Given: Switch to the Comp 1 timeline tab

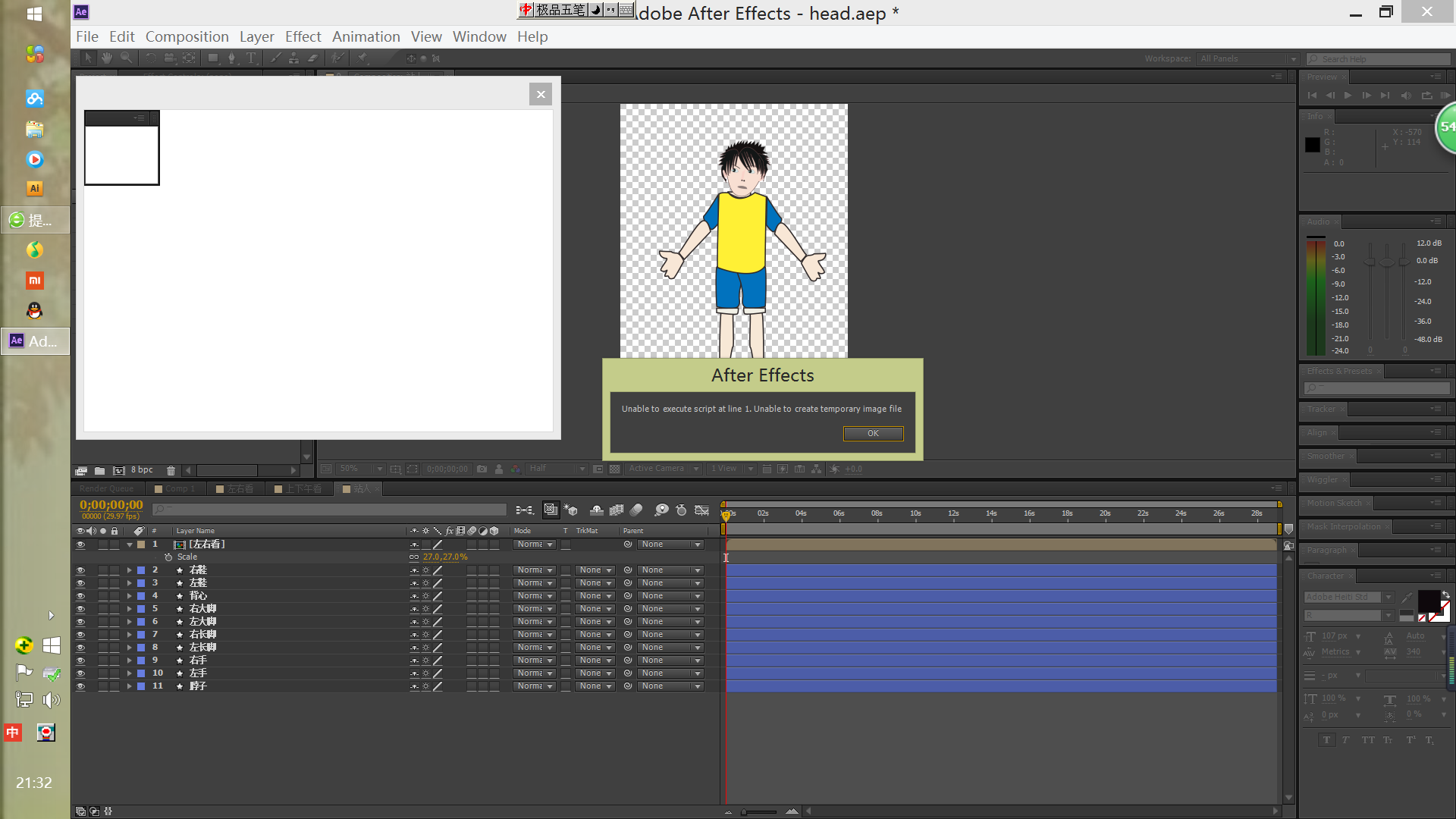Looking at the screenshot, I should pyautogui.click(x=180, y=489).
